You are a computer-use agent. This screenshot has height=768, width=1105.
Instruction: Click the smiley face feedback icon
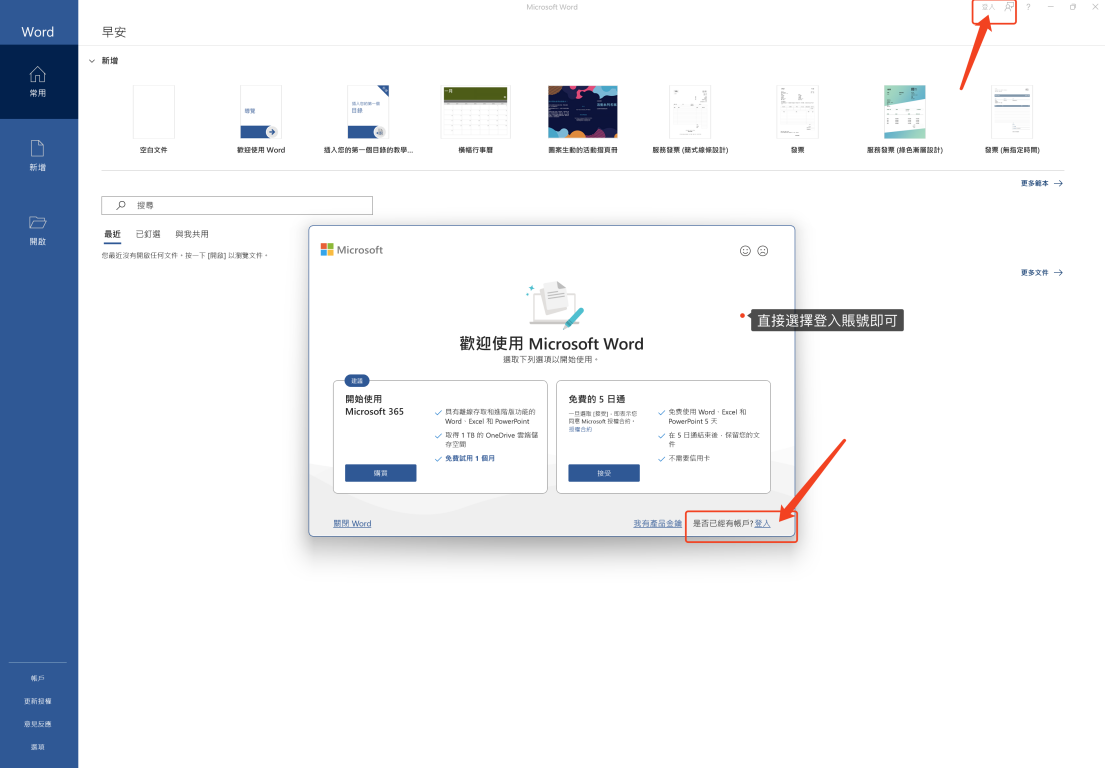(745, 251)
